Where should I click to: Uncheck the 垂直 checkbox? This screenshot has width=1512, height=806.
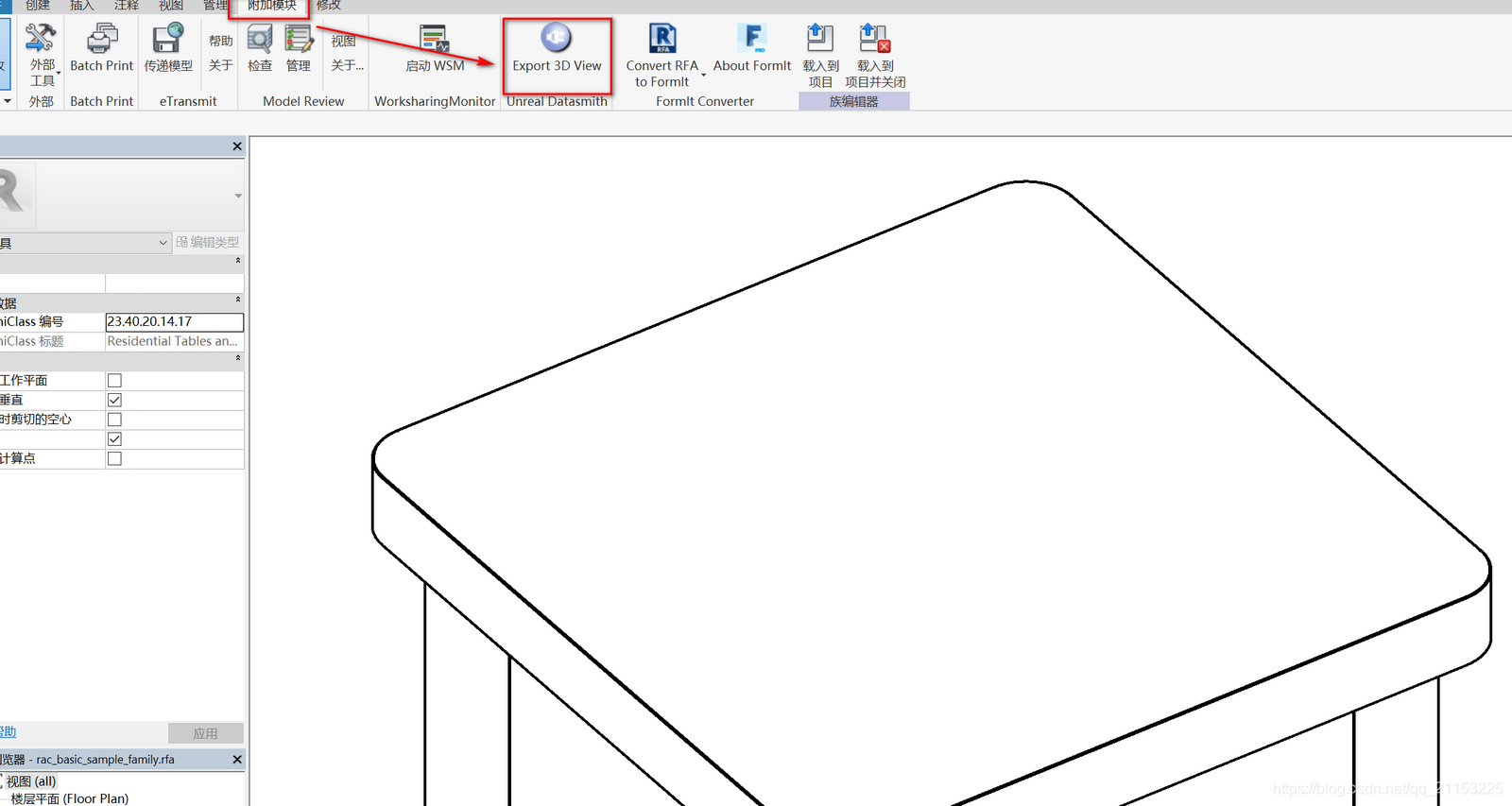[114, 401]
